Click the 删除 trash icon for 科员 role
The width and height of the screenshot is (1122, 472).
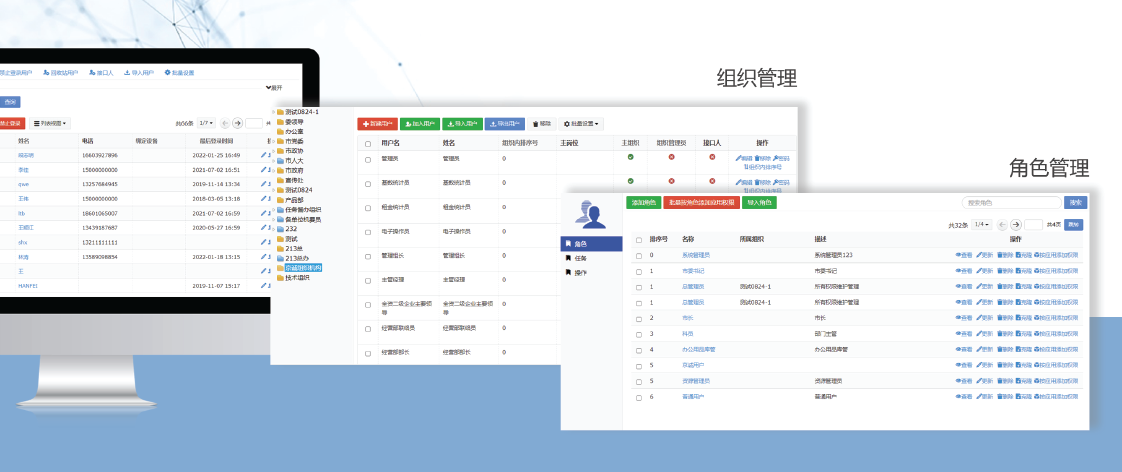point(1005,333)
